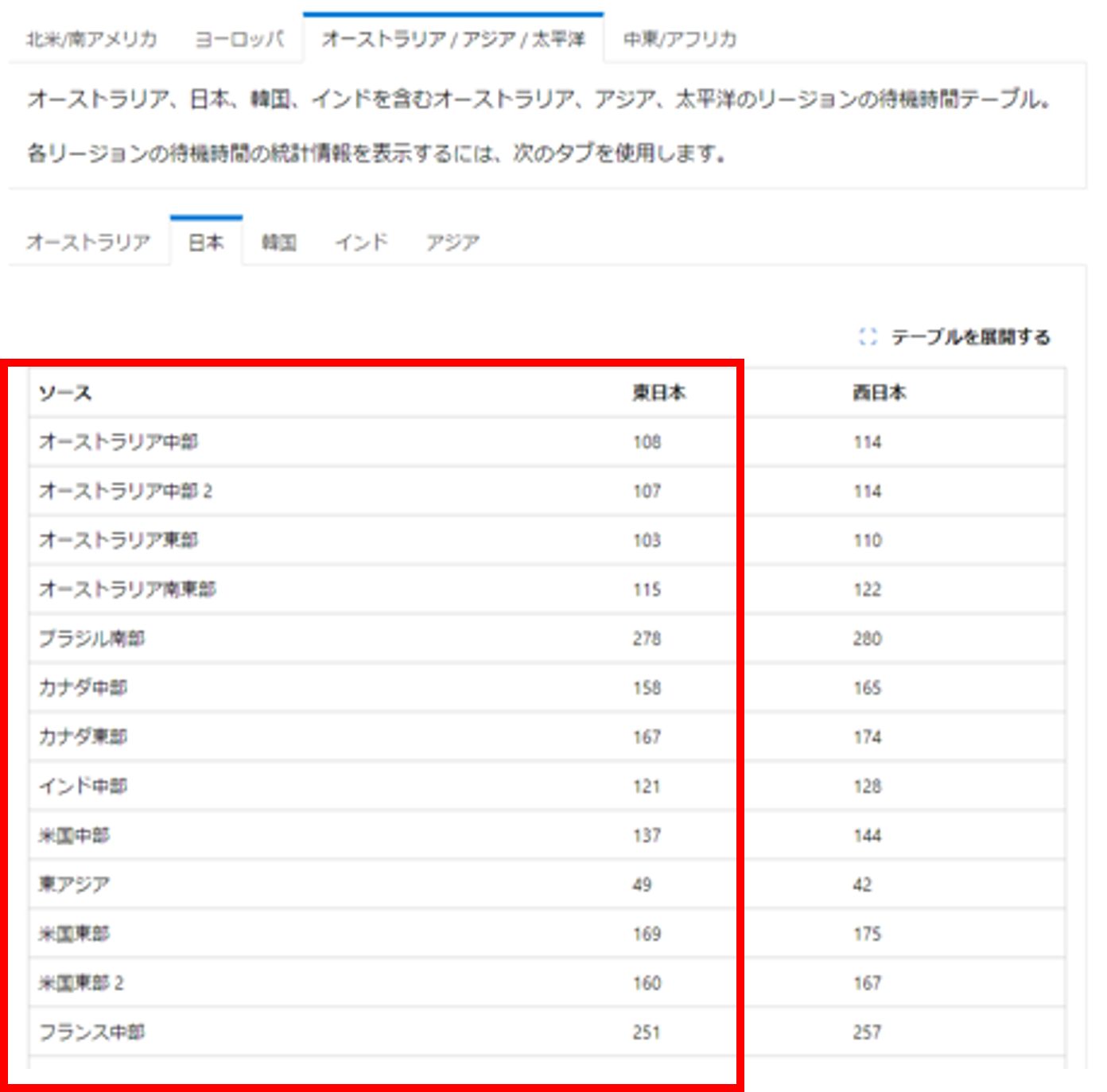This screenshot has height=1092, width=1107.
Task: Click the 東アジア source cell
Action: tap(75, 884)
